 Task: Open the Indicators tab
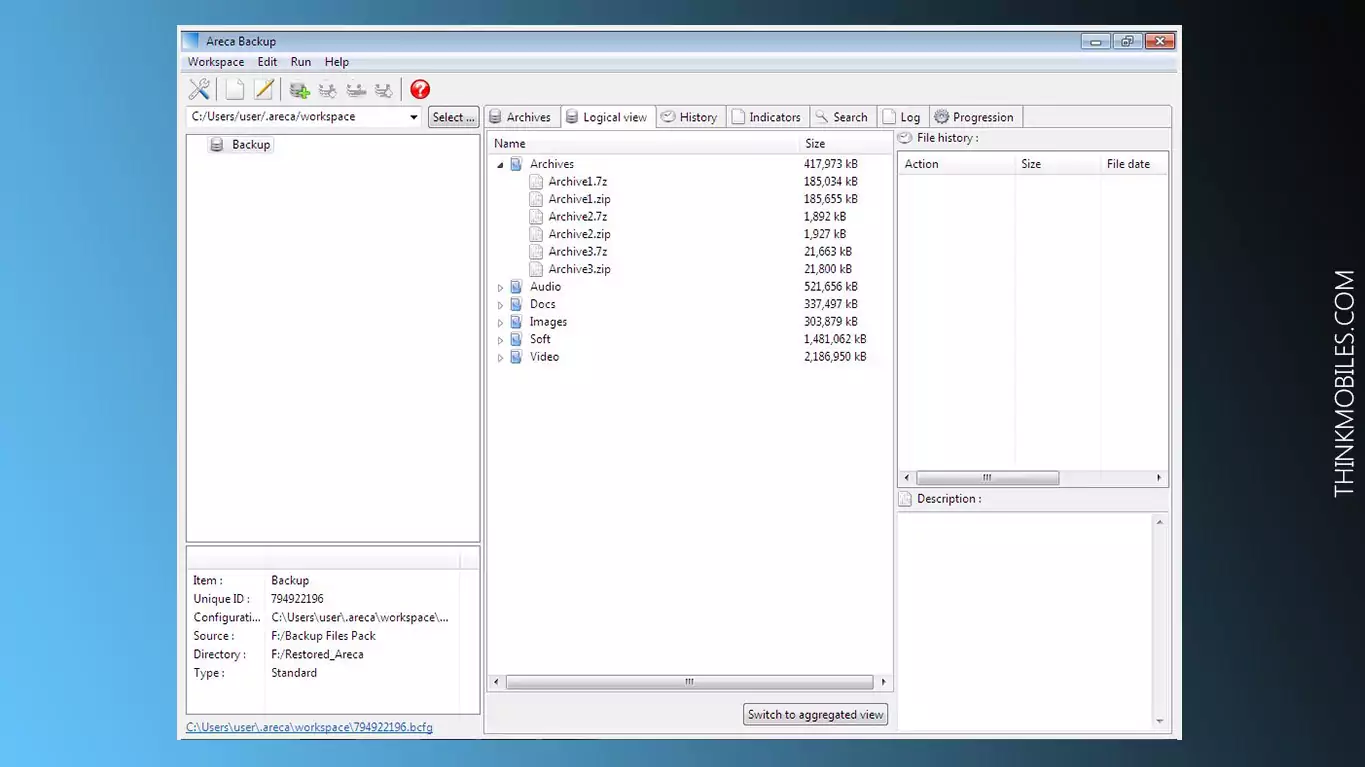point(767,117)
